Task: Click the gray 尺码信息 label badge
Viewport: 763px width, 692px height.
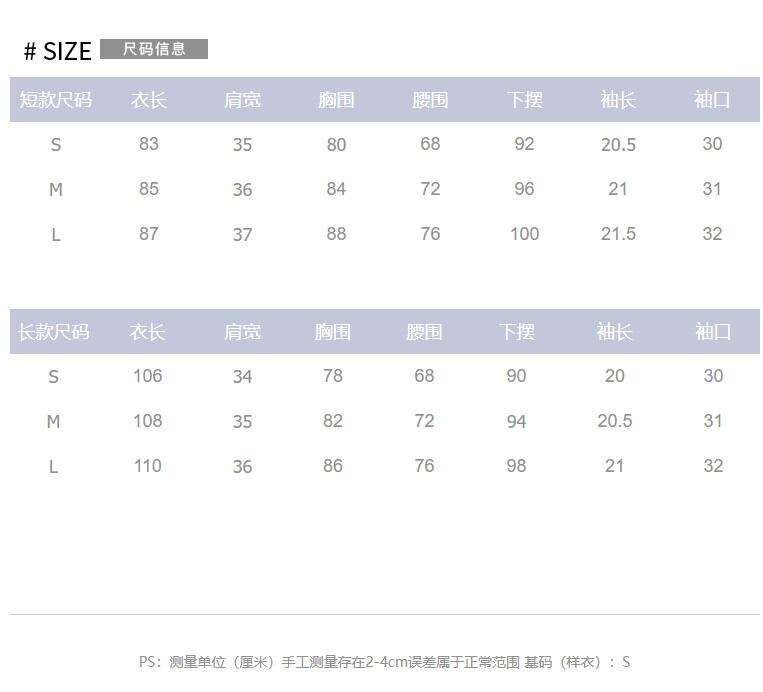Action: [154, 49]
